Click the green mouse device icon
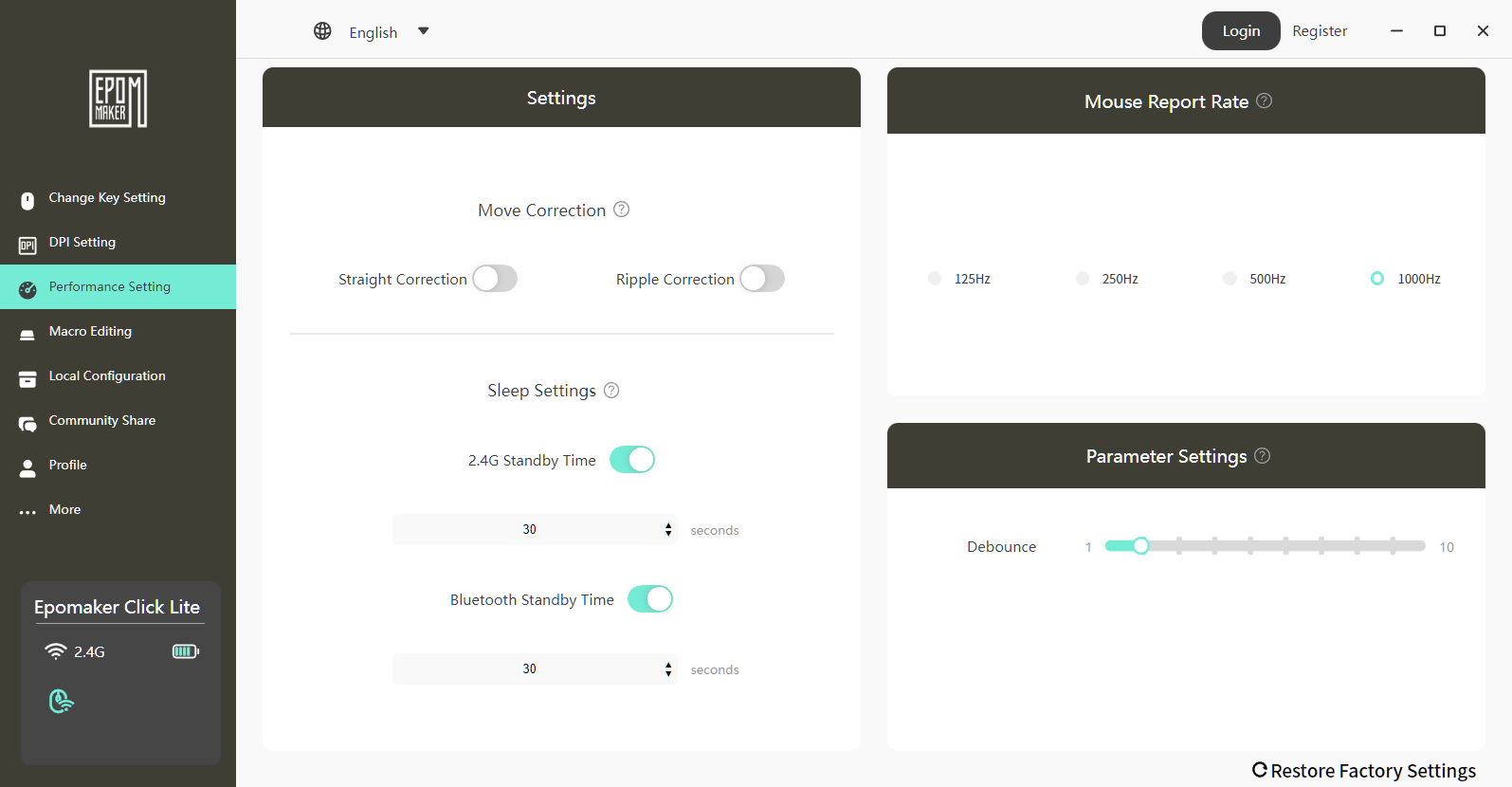This screenshot has height=787, width=1512. (x=61, y=701)
